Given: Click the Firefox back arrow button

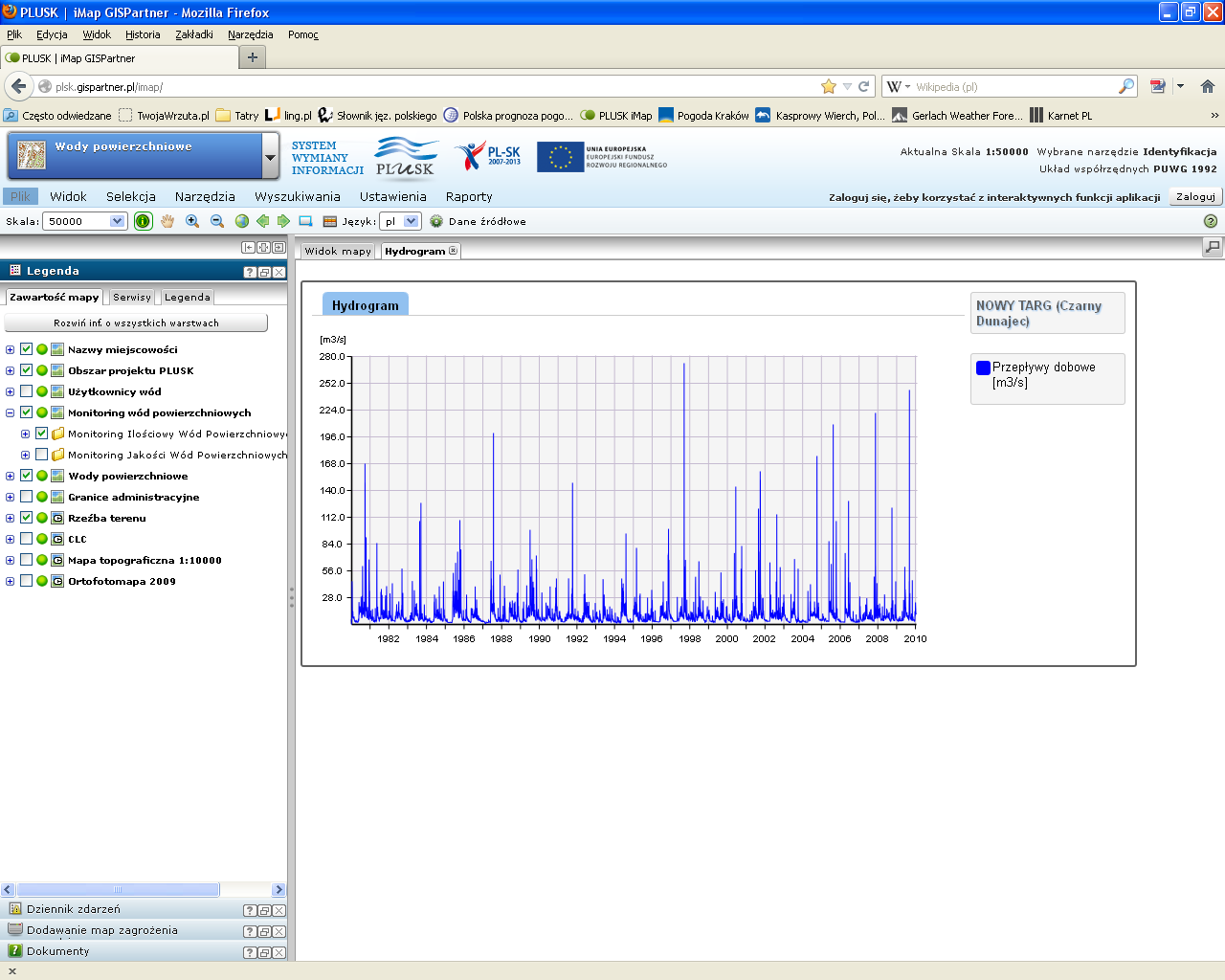Looking at the screenshot, I should click(18, 86).
